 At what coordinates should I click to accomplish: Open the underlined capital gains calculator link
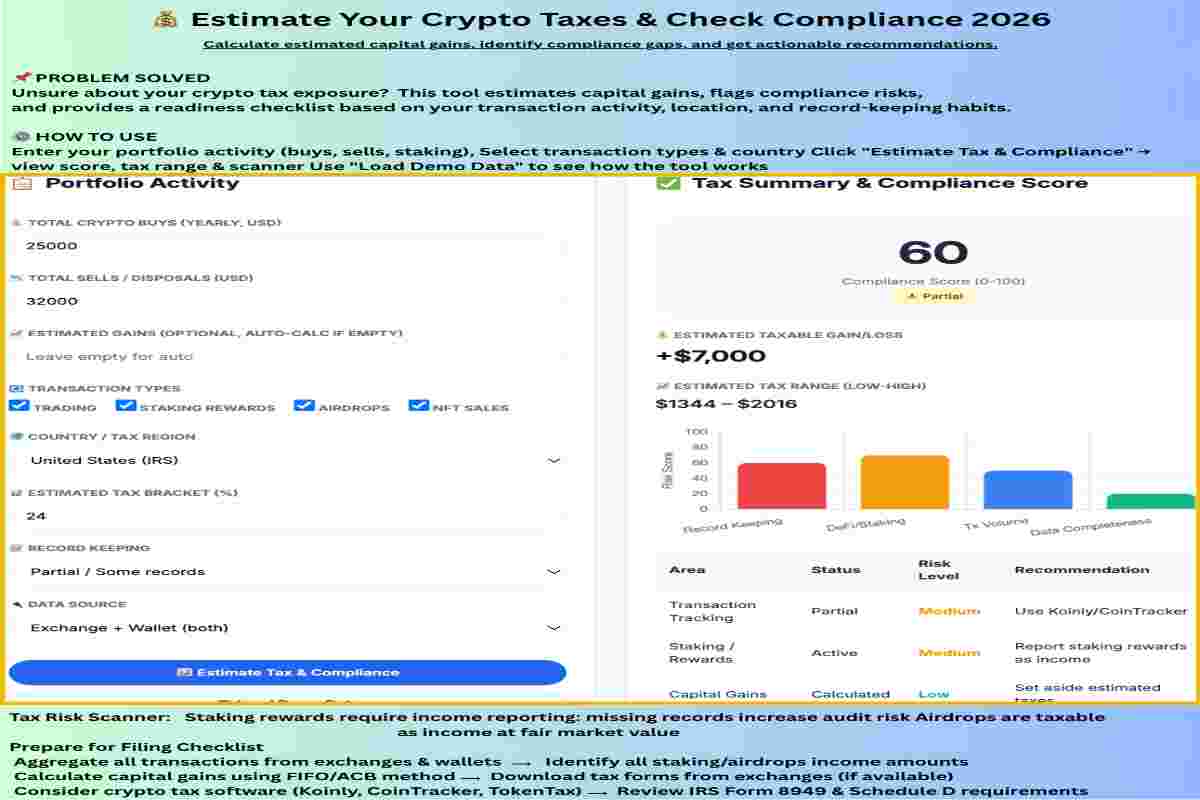[600, 44]
